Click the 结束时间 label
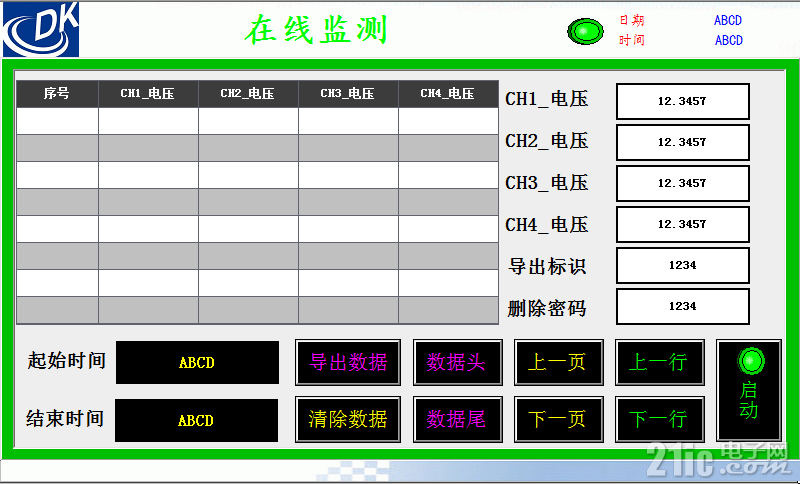The width and height of the screenshot is (800, 484). (65, 419)
